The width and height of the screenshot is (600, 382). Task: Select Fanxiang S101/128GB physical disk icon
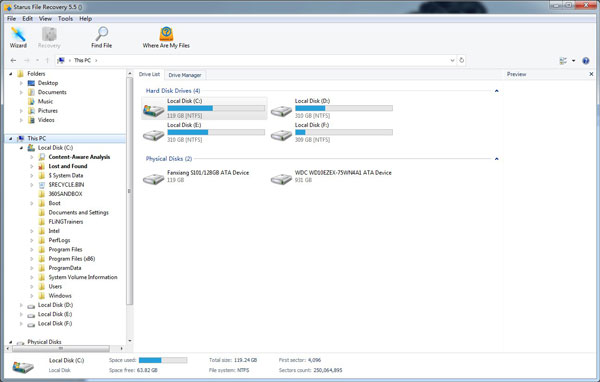[x=153, y=178]
